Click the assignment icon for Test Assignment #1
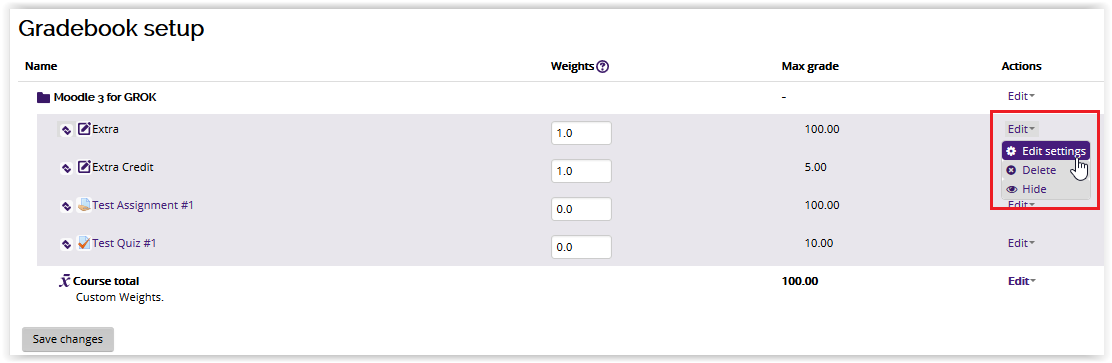The height and width of the screenshot is (363, 1112). (x=84, y=206)
